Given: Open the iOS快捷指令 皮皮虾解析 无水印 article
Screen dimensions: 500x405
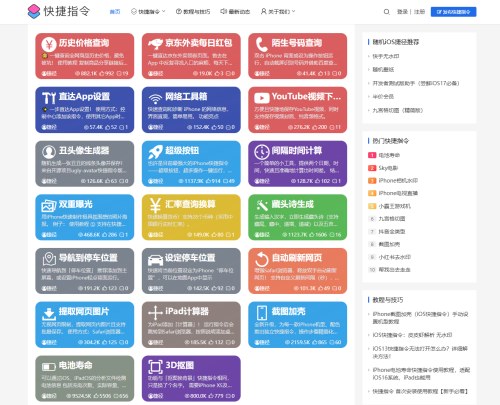Looking at the screenshot, I should point(412,335).
